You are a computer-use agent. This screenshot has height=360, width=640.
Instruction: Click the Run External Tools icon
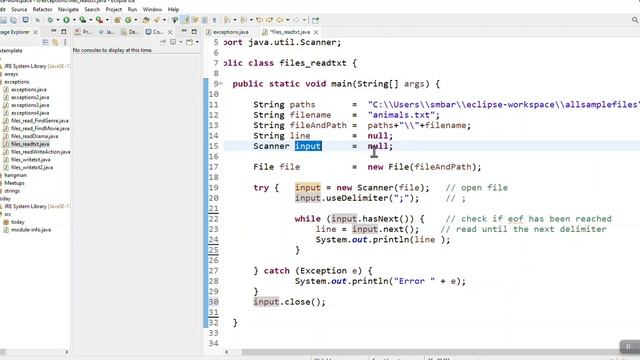(x=99, y=20)
